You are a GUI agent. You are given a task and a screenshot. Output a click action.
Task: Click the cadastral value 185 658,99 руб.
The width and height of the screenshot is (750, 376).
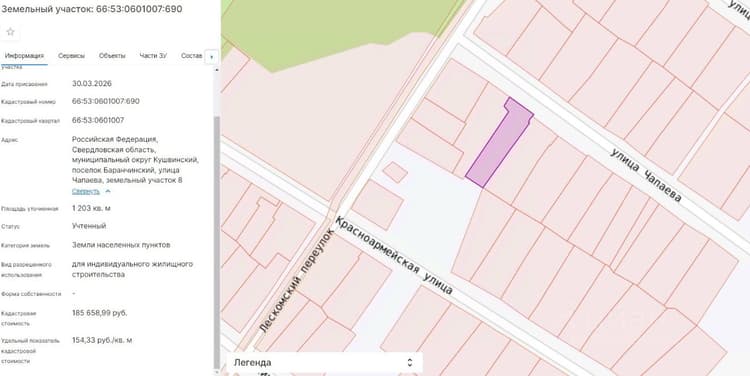pos(99,313)
